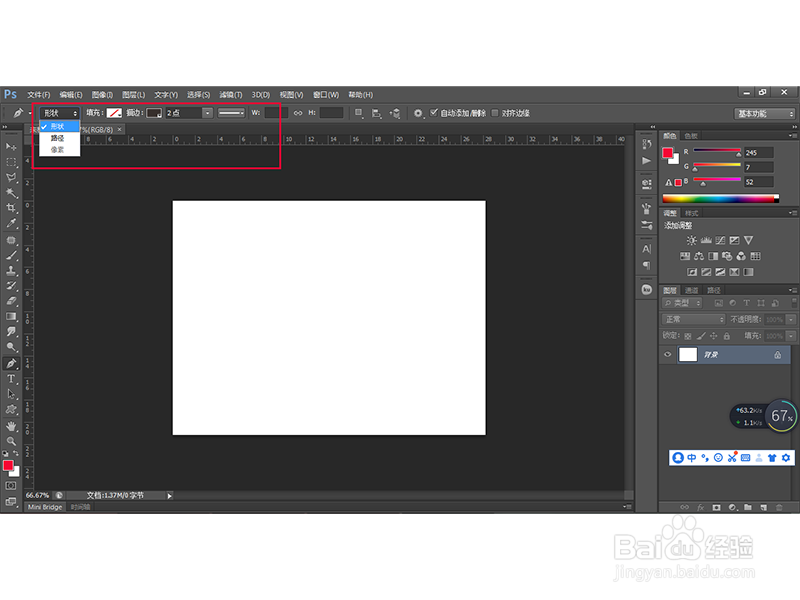The width and height of the screenshot is (800, 600).
Task: Select the Pen tool in toolbox
Action: coord(11,364)
